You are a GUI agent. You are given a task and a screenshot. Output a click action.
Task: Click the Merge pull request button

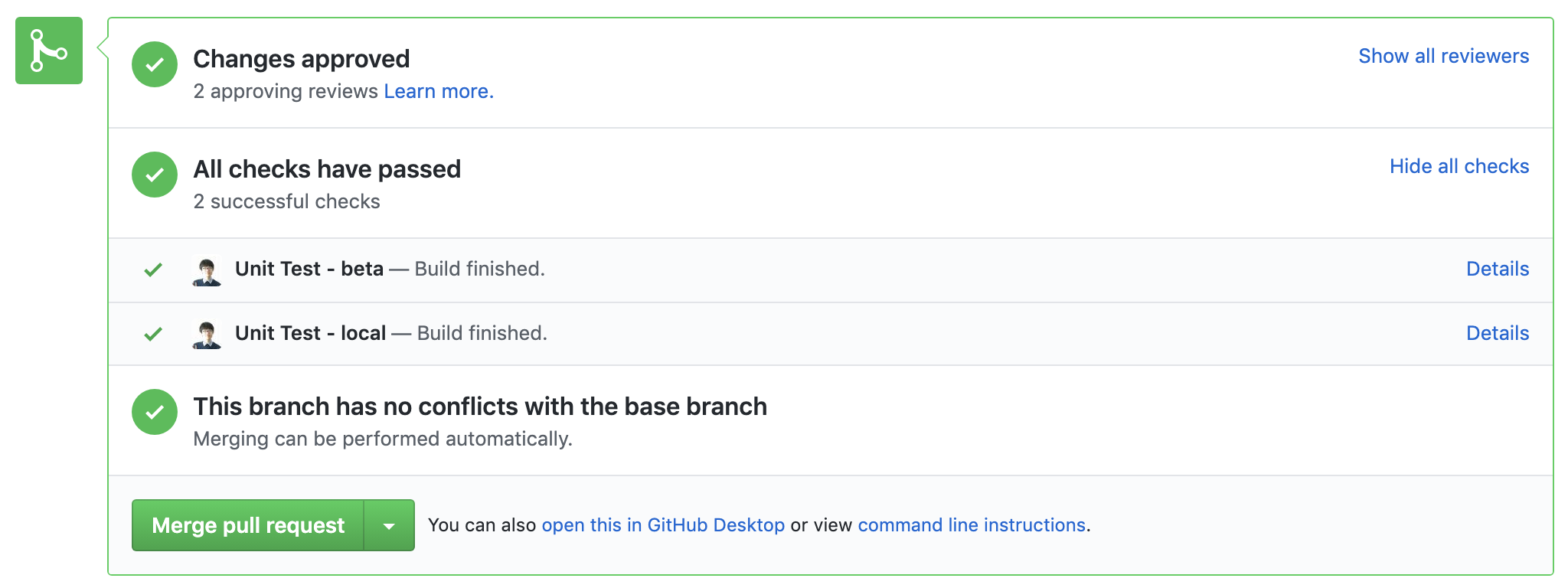point(248,525)
